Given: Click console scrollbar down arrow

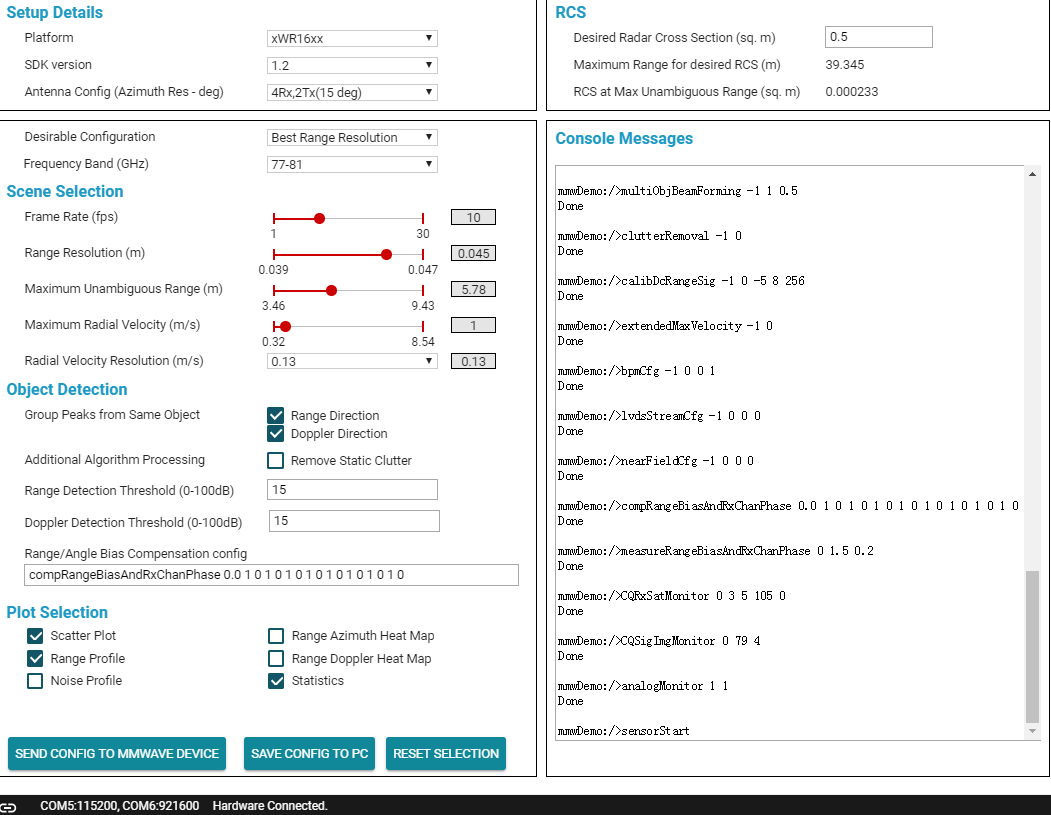Looking at the screenshot, I should [x=1032, y=731].
